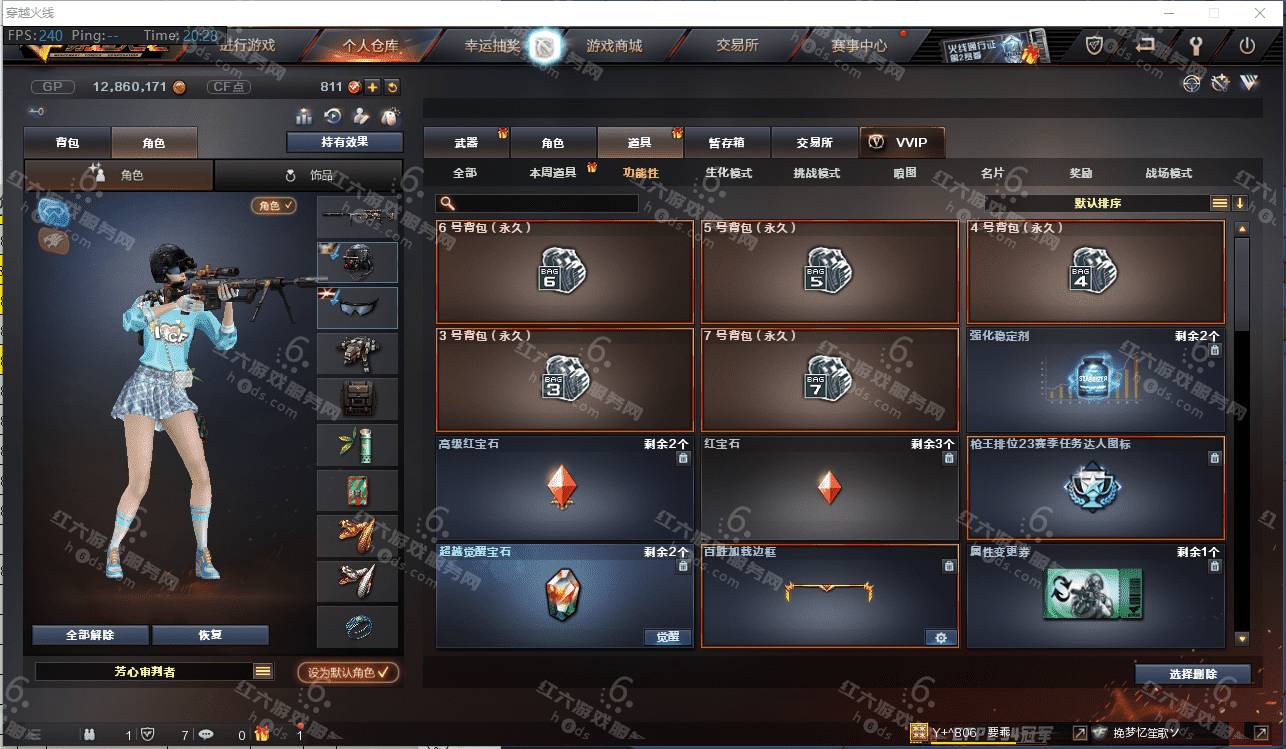Click the item list vertical scrollbar
This screenshot has width=1286, height=749.
[x=1242, y=433]
